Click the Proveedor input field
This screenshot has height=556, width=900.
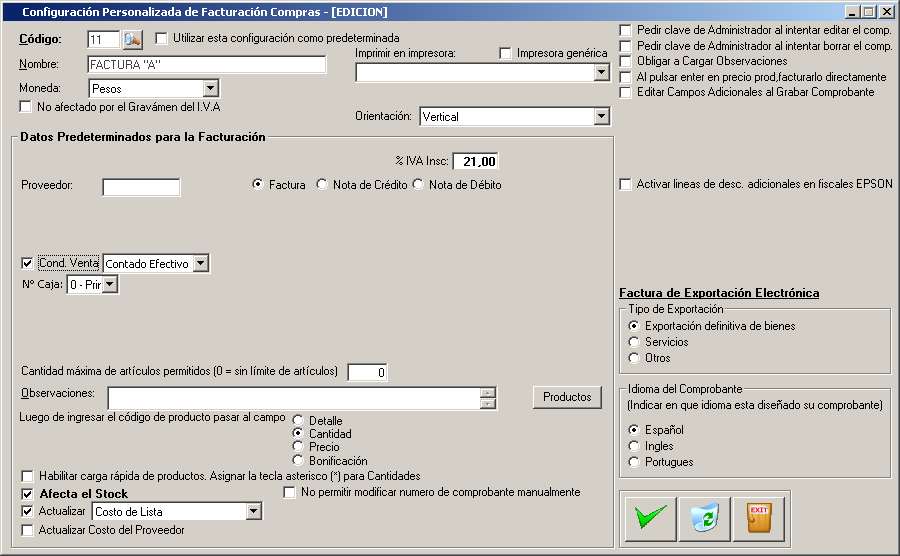[141, 187]
